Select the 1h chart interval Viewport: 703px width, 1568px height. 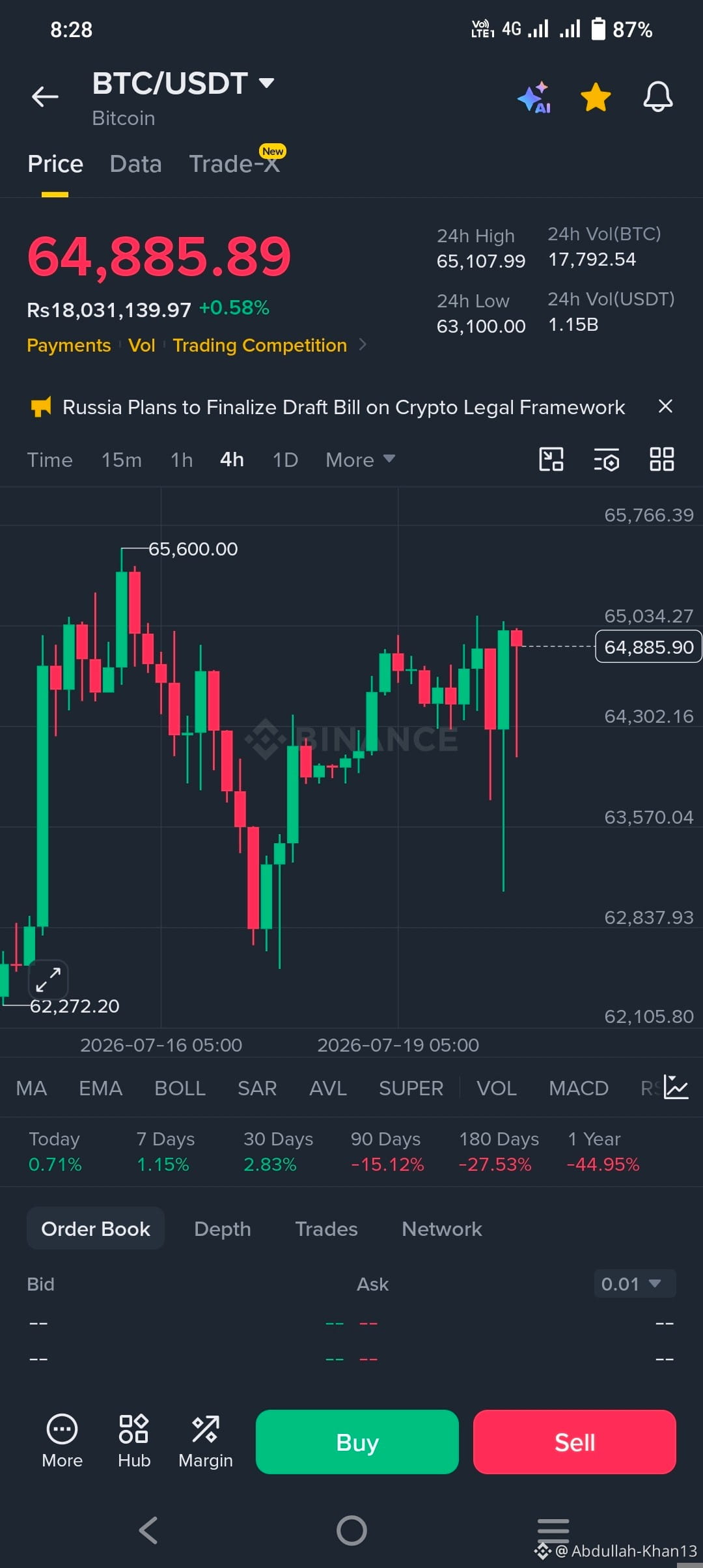[x=182, y=460]
